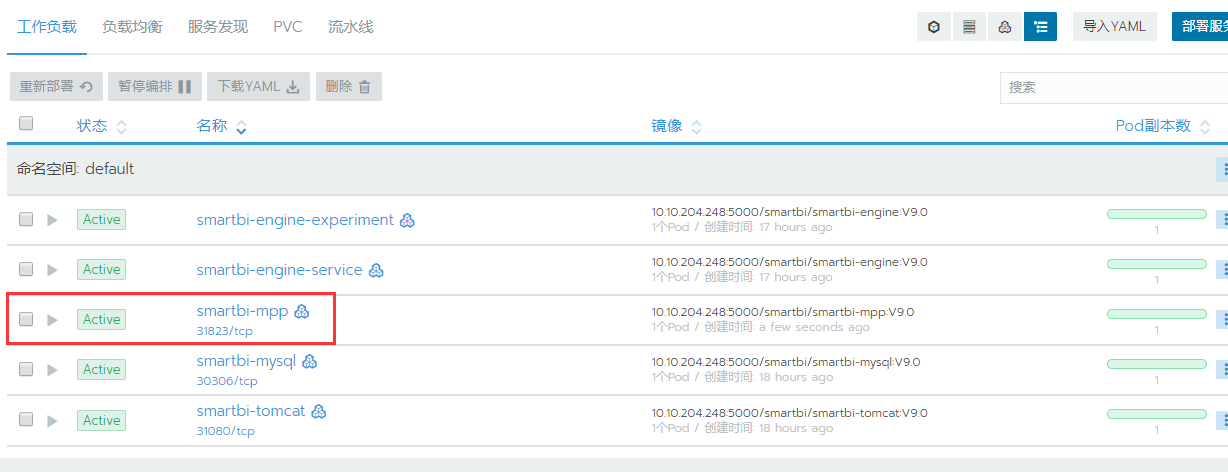The height and width of the screenshot is (472, 1228).
Task: Check the smartbi-engine-service row checkbox
Action: 26,269
